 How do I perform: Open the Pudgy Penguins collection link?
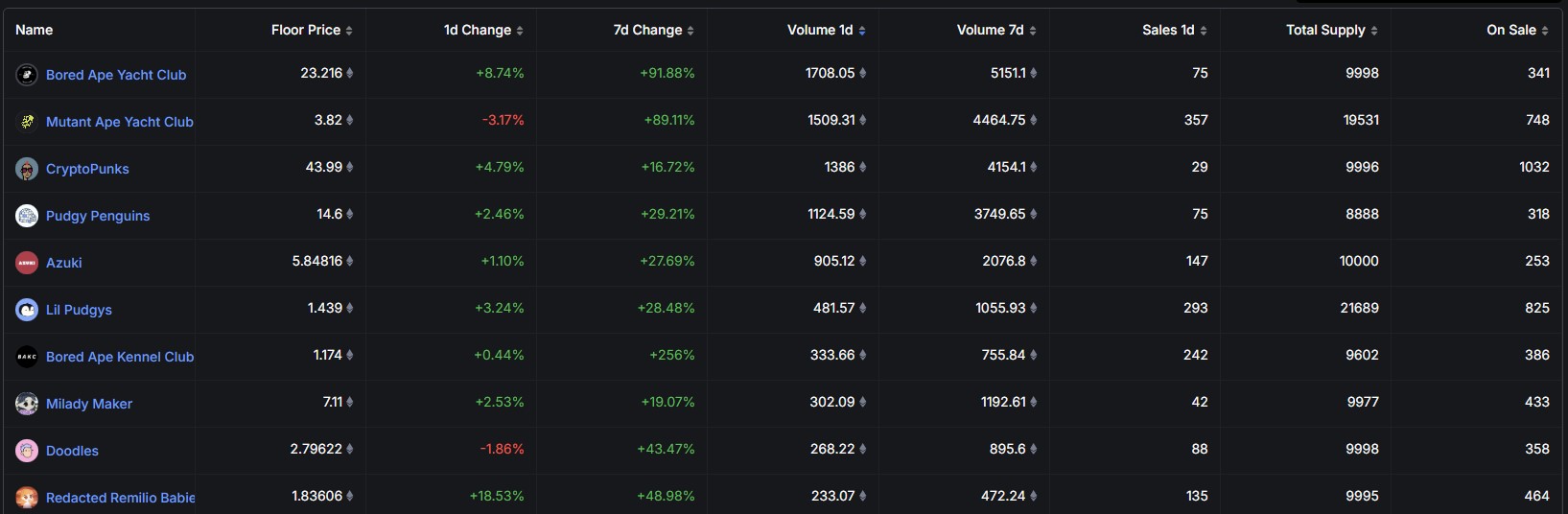[x=98, y=216]
